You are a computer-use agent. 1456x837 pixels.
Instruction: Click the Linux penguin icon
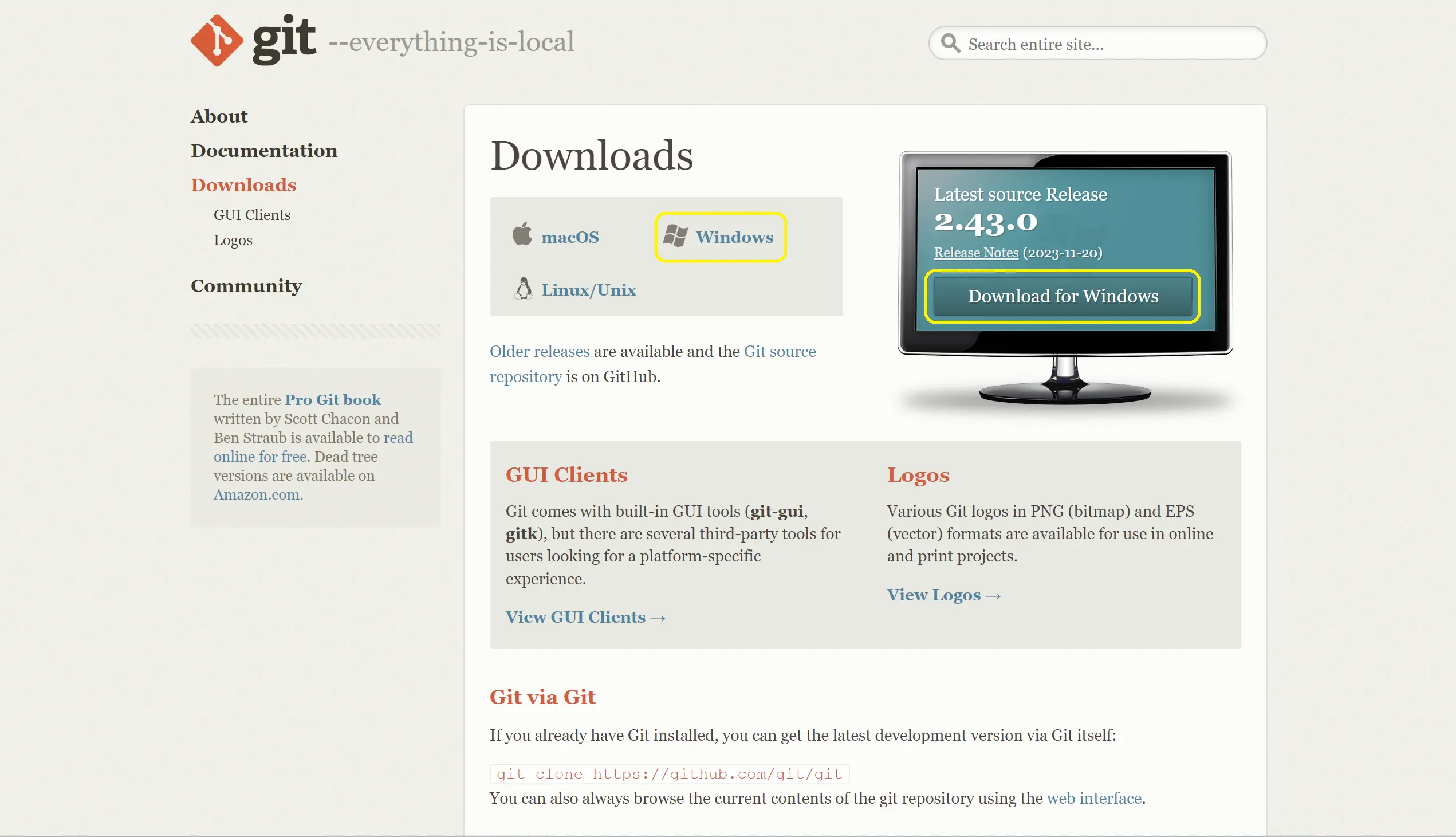coord(523,289)
